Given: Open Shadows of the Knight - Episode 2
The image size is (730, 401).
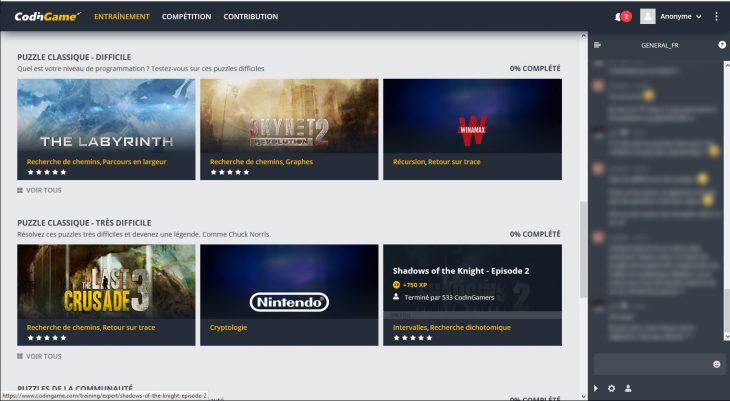Looking at the screenshot, I should coord(461,271).
